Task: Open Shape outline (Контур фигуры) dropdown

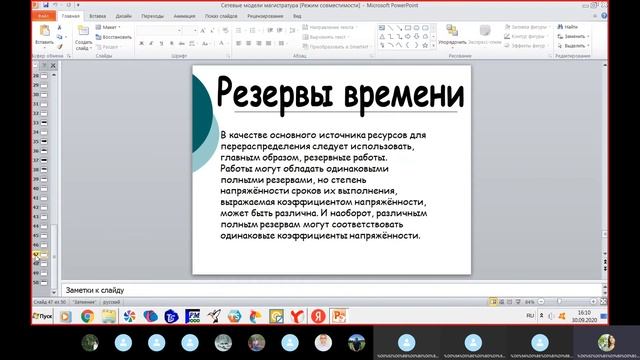Action: [527, 36]
